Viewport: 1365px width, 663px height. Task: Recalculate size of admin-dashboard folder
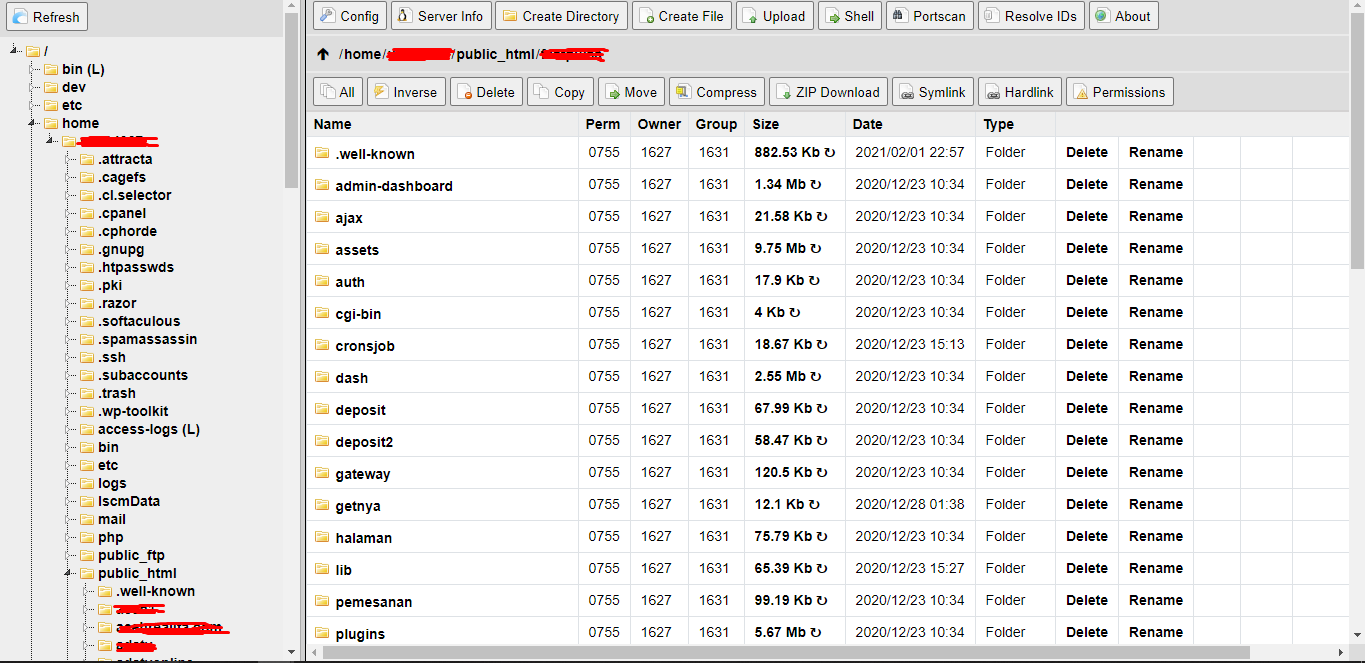tap(815, 185)
